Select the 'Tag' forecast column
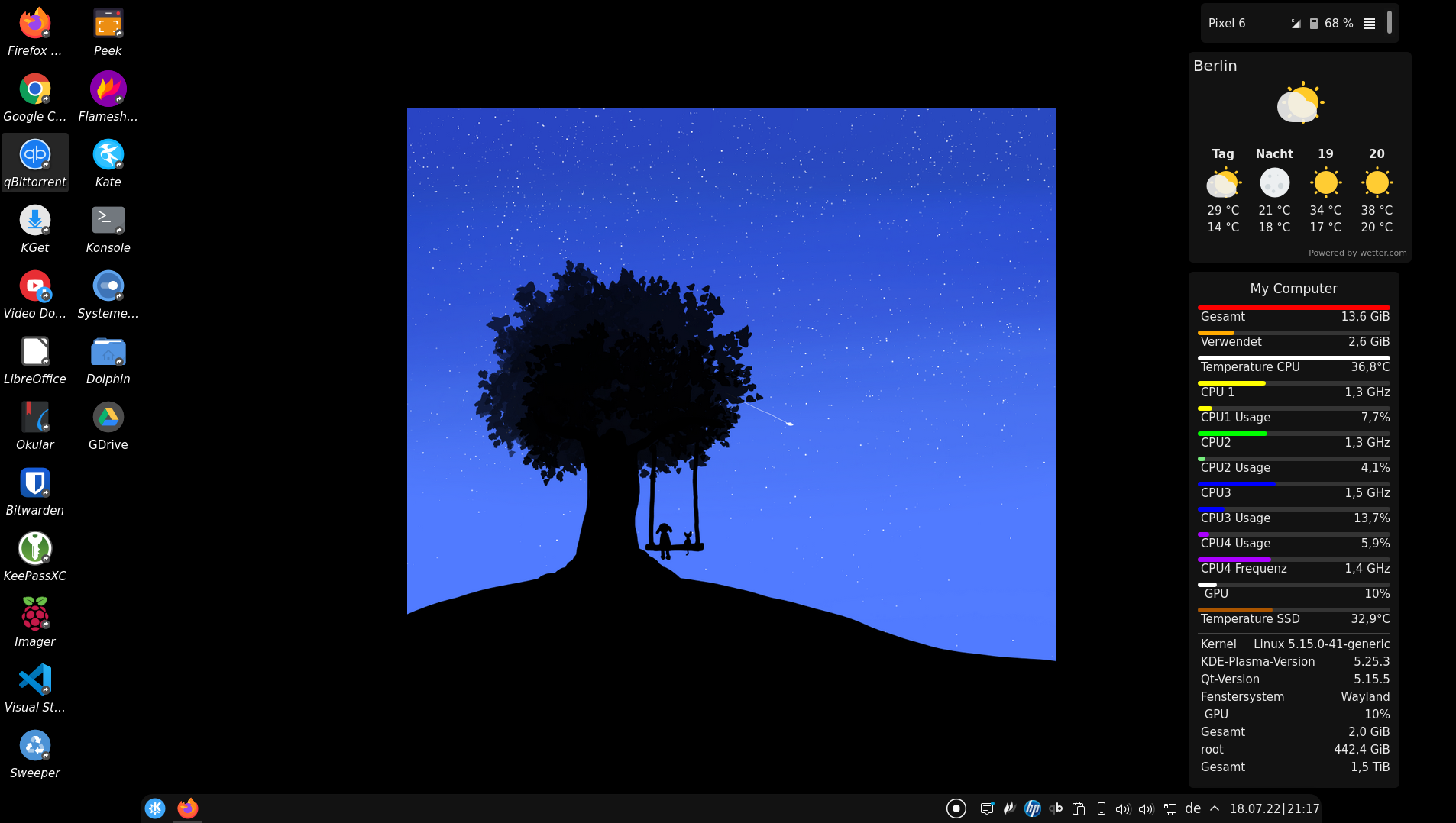Screen dimensions: 1456x823 click(1223, 190)
